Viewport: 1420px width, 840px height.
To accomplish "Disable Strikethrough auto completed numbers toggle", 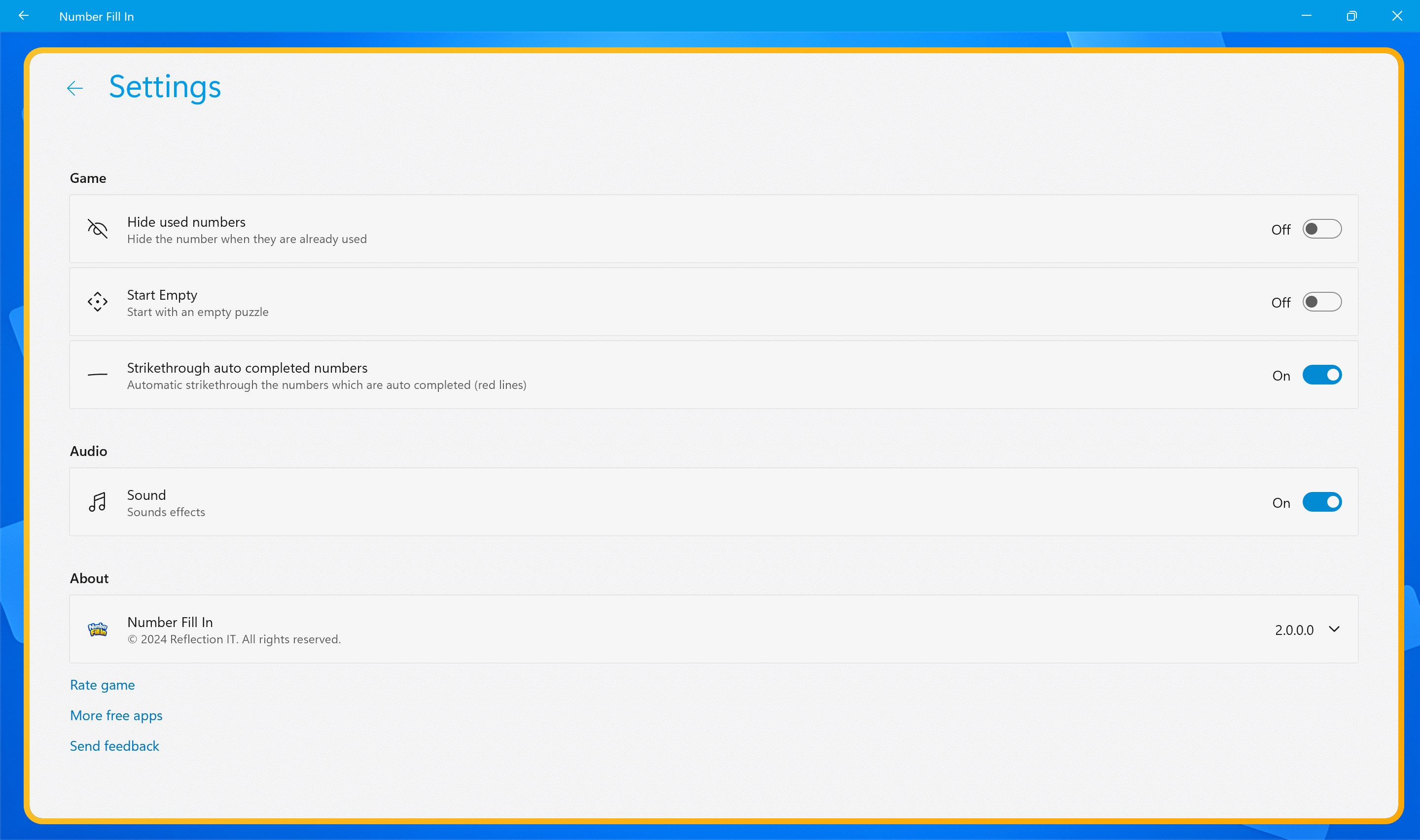I will click(x=1321, y=375).
